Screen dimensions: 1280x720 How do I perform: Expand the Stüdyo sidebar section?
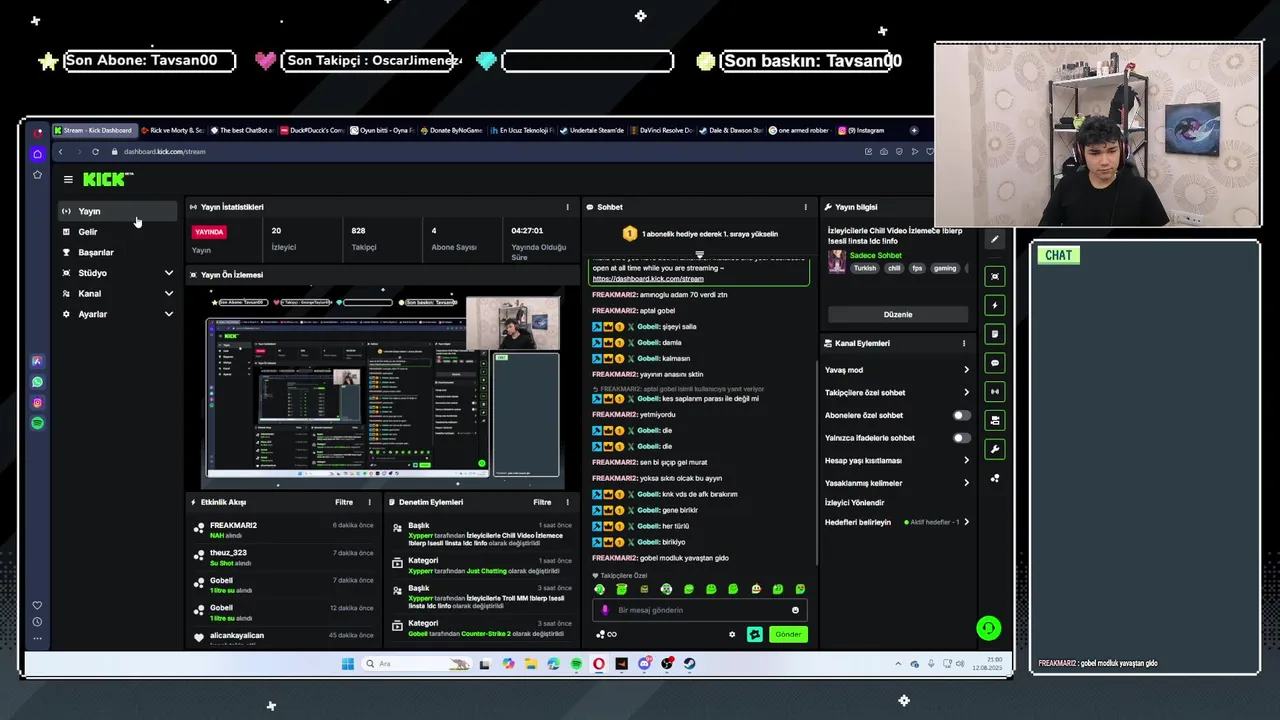(x=117, y=273)
